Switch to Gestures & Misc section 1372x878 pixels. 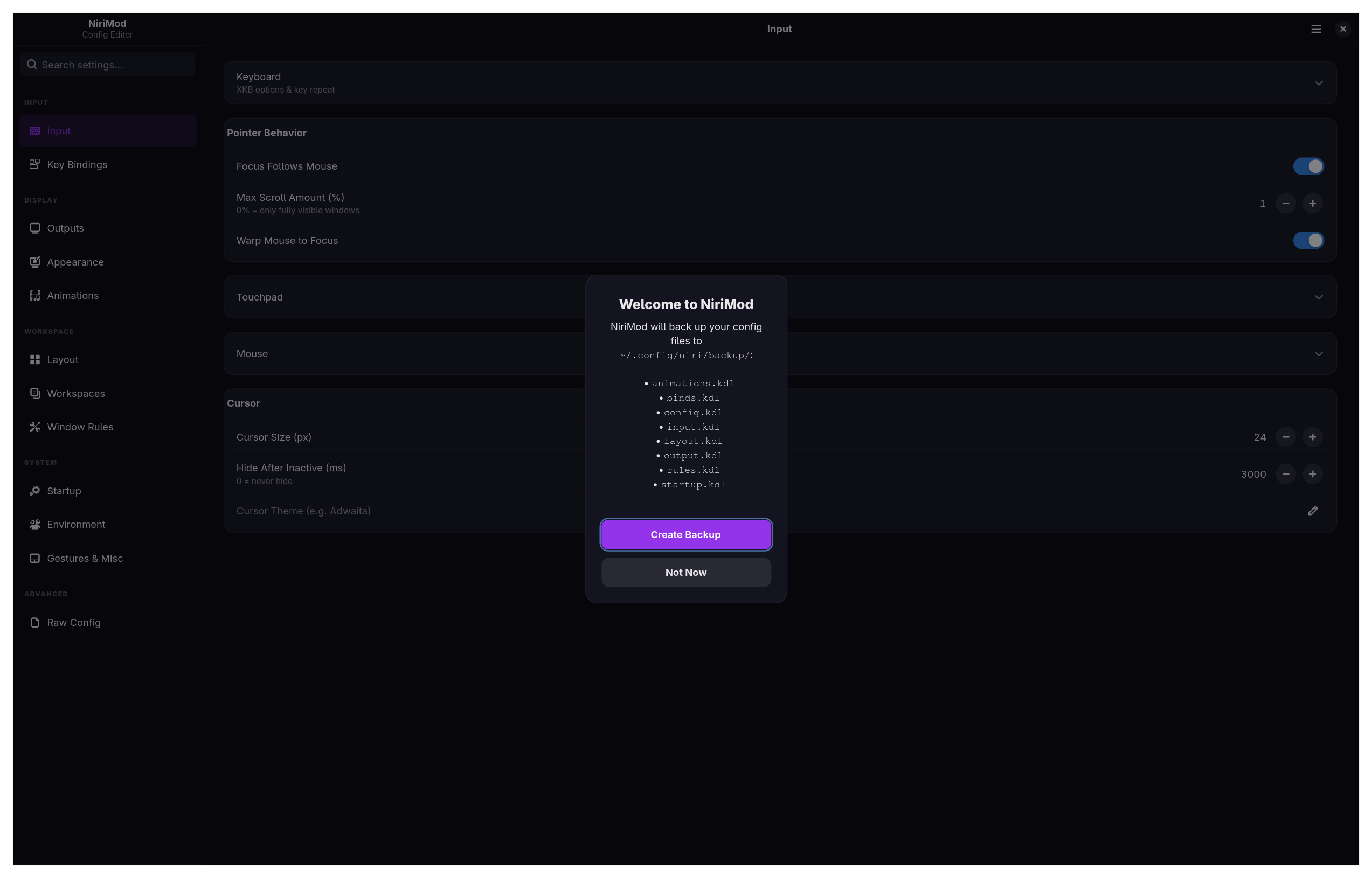coord(108,558)
